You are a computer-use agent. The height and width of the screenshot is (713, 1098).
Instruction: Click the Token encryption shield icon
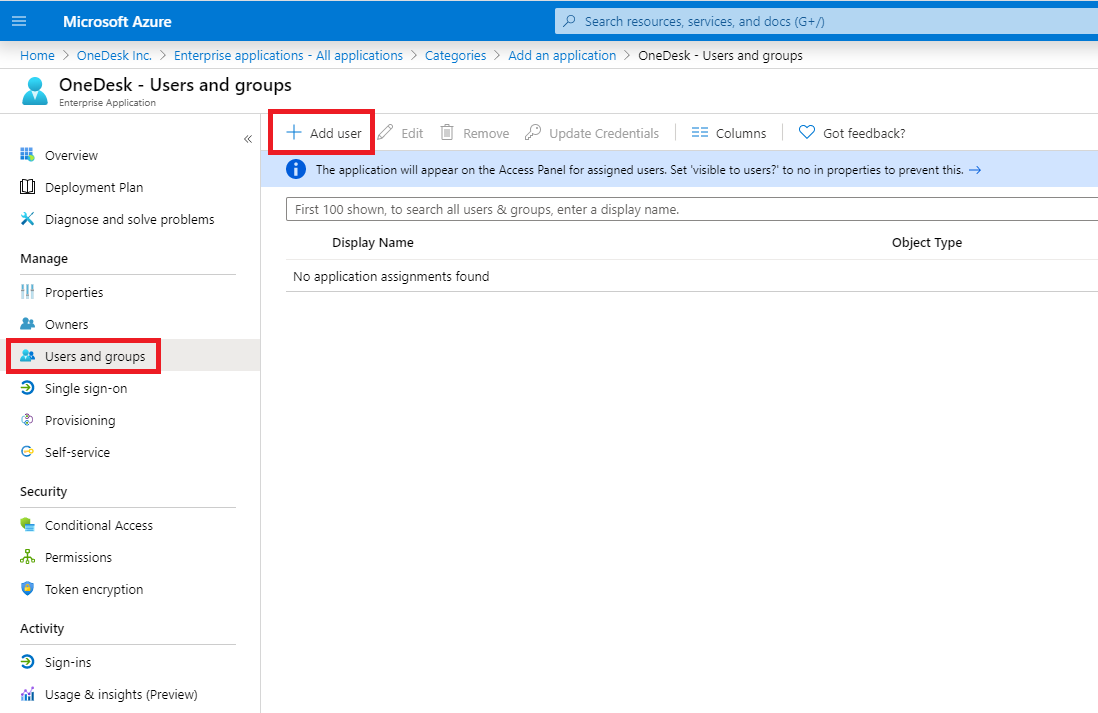[x=27, y=588]
